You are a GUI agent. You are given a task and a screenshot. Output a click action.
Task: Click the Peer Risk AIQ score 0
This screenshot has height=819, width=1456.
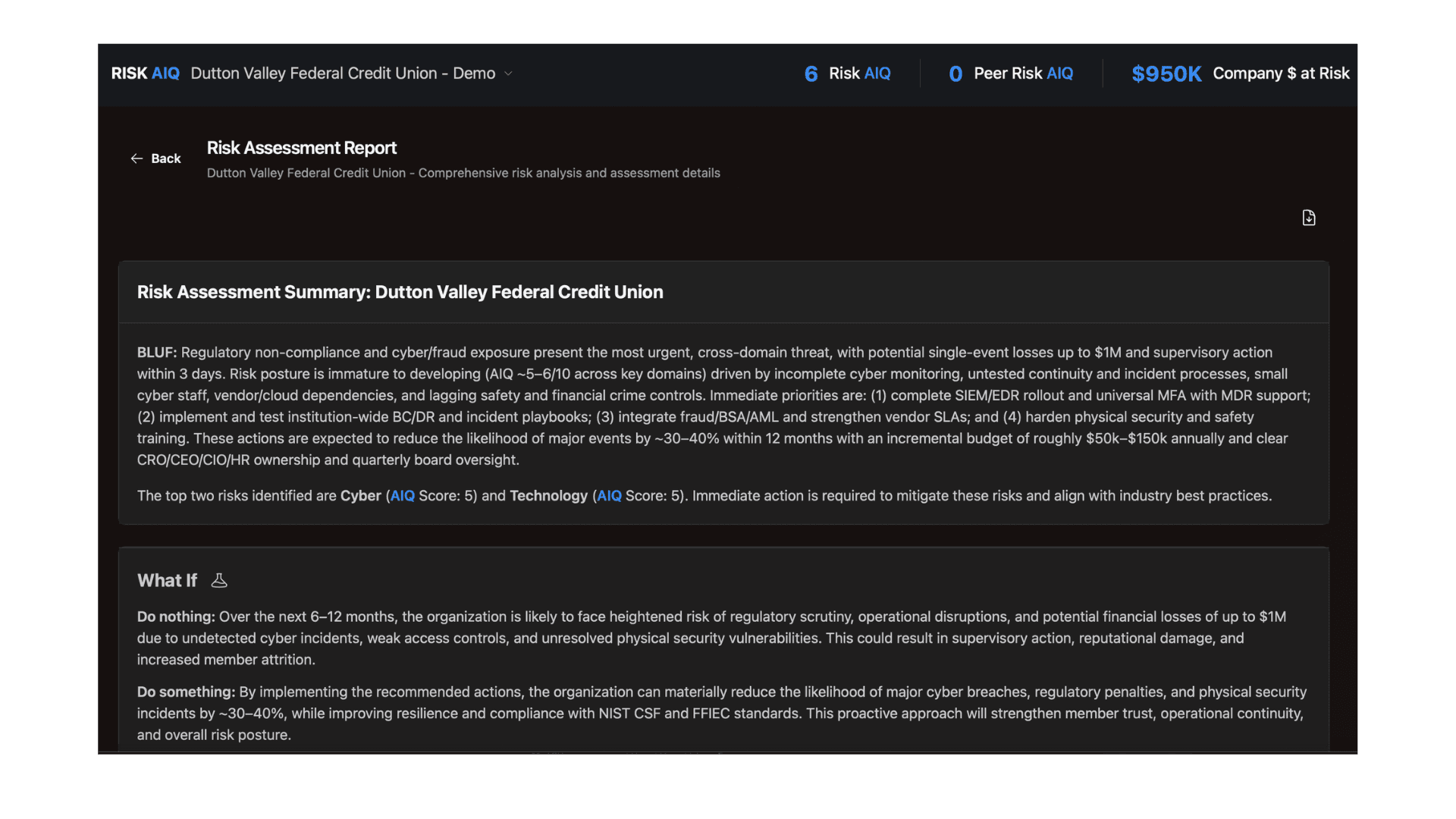[955, 74]
